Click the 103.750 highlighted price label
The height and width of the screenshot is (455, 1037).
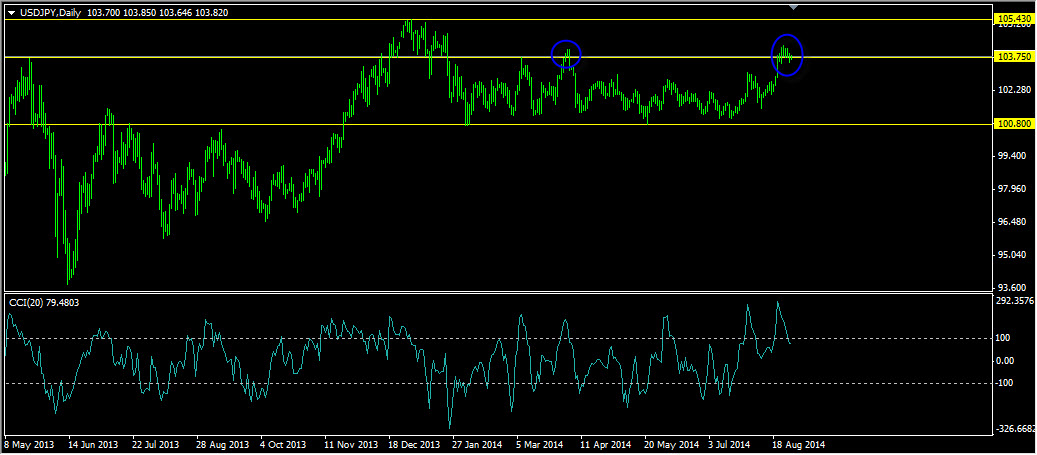1014,57
